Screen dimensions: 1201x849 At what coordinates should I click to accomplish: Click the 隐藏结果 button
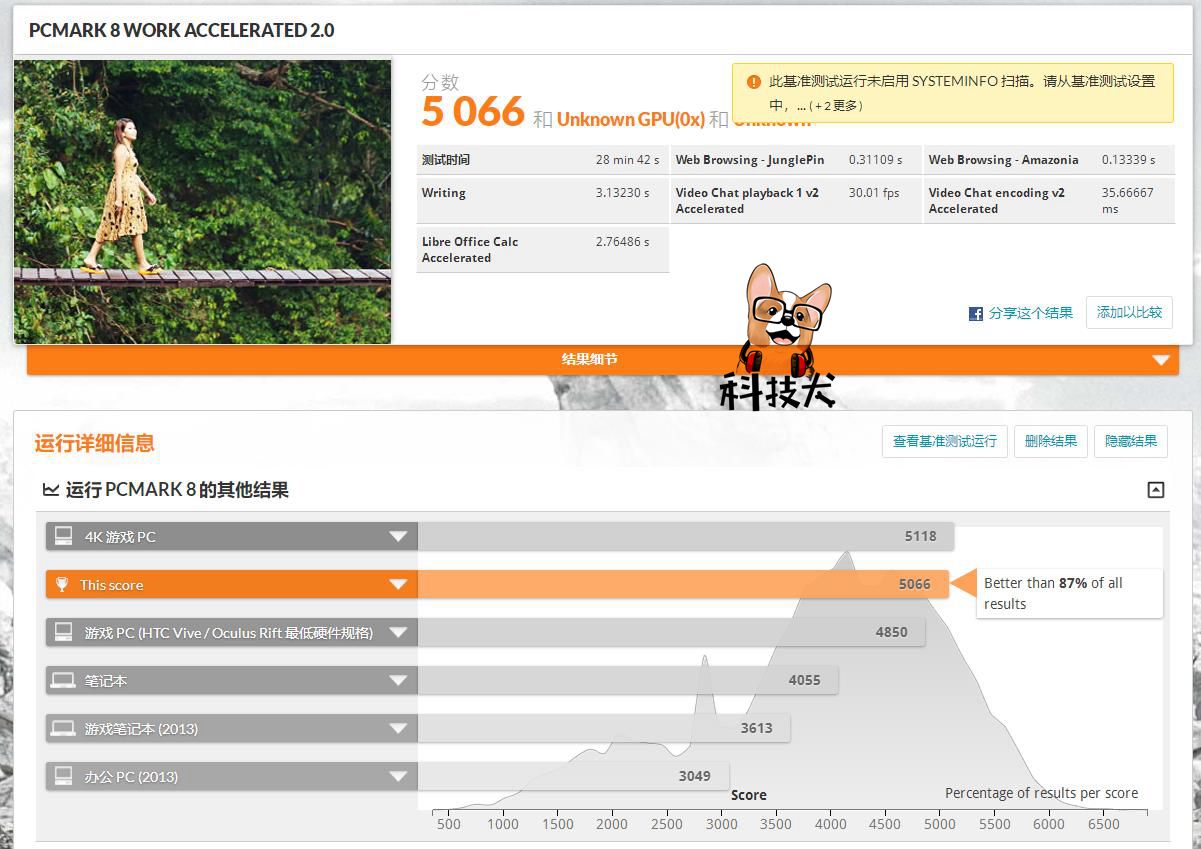[x=1131, y=441]
